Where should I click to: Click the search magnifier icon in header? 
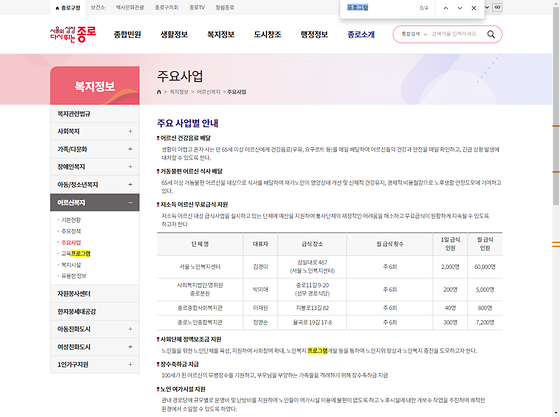pos(491,34)
